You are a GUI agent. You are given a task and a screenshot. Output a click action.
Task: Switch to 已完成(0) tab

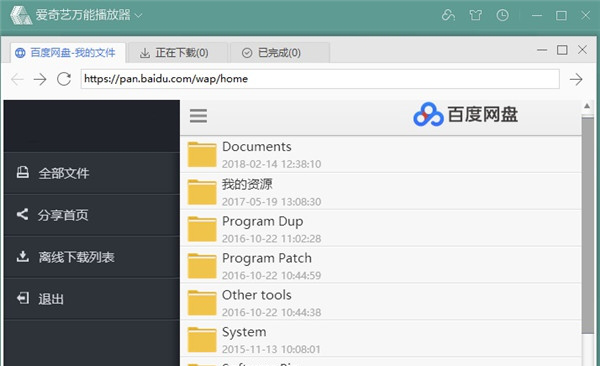(279, 52)
